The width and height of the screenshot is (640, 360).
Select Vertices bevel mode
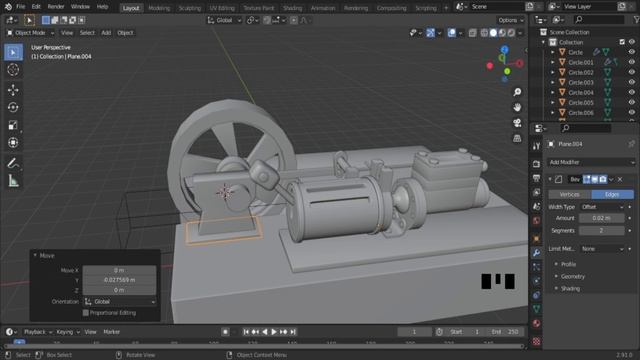[x=569, y=194]
